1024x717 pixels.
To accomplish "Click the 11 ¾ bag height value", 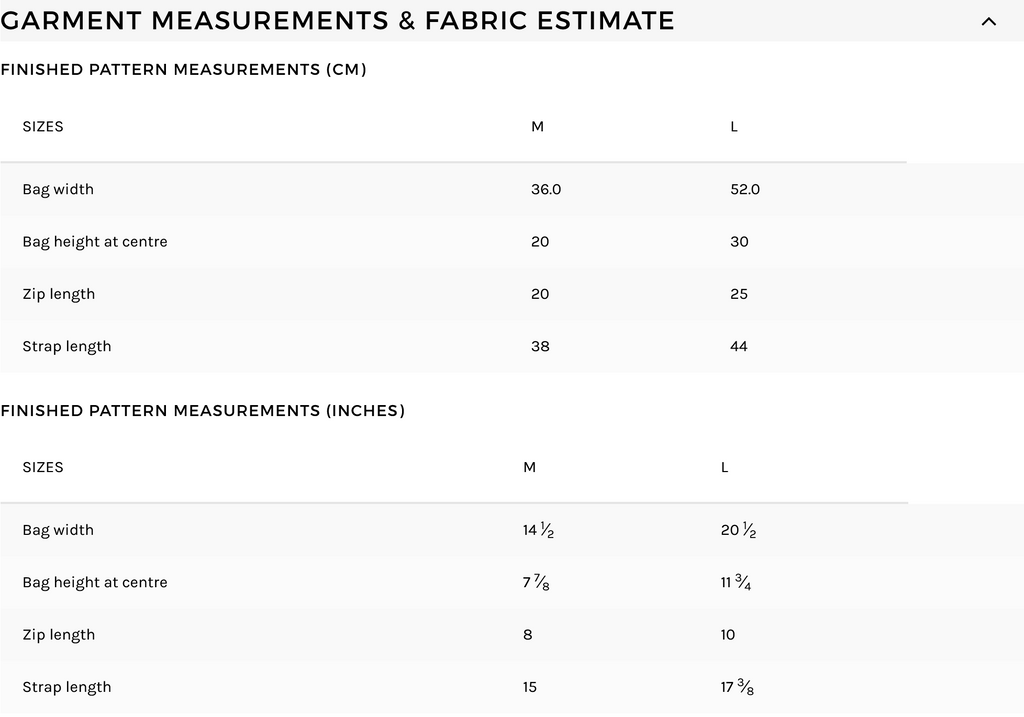I will [x=736, y=582].
